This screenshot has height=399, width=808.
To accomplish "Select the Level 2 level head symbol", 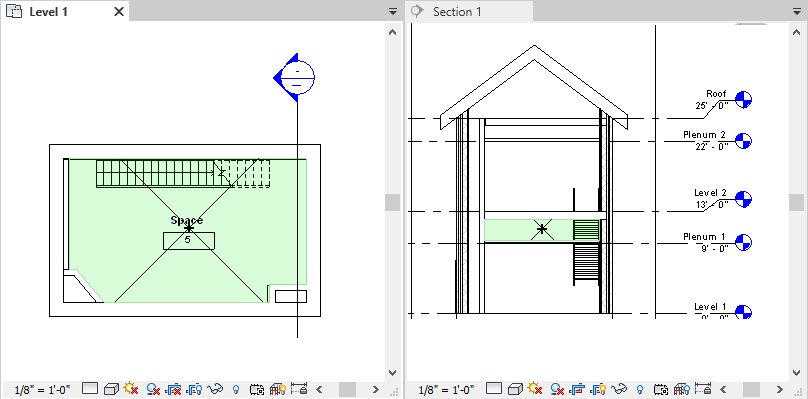I will point(743,199).
